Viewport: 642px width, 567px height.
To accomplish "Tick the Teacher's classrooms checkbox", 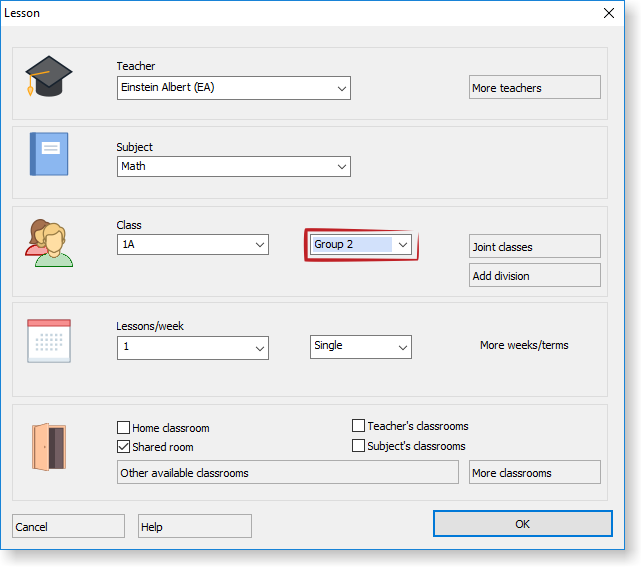I will click(359, 426).
